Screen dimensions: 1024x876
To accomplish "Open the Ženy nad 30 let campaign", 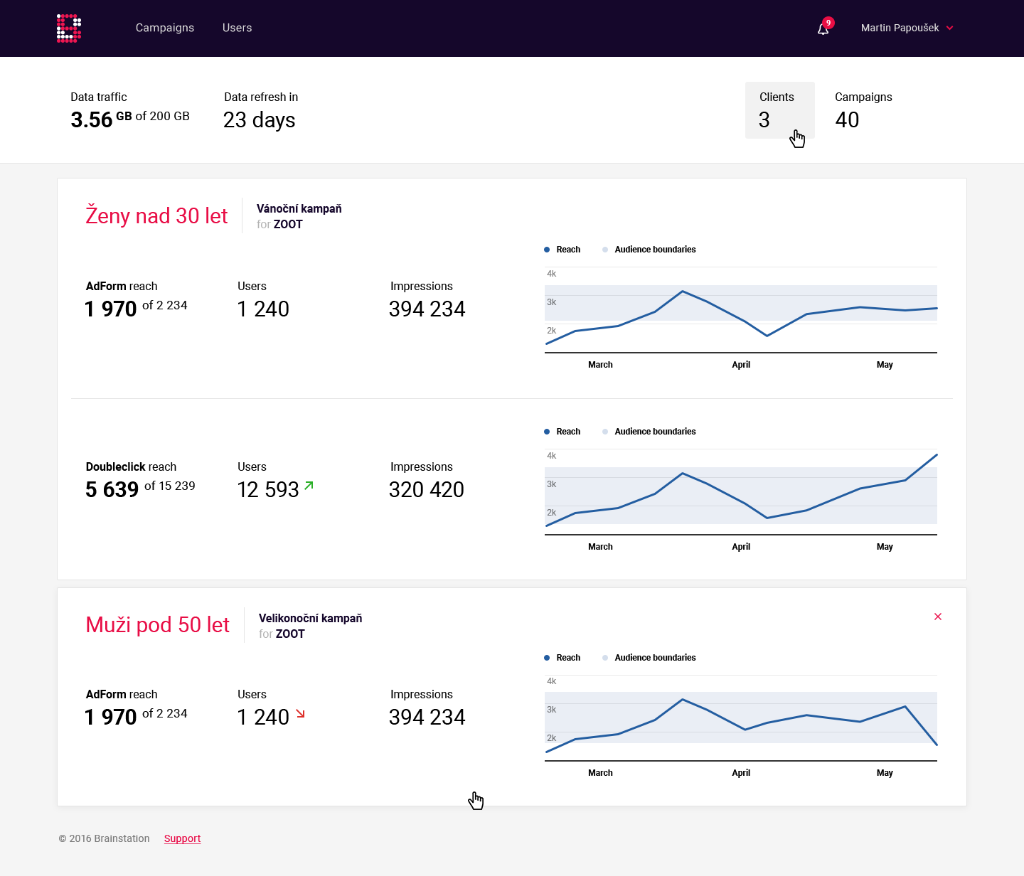I will point(156,215).
